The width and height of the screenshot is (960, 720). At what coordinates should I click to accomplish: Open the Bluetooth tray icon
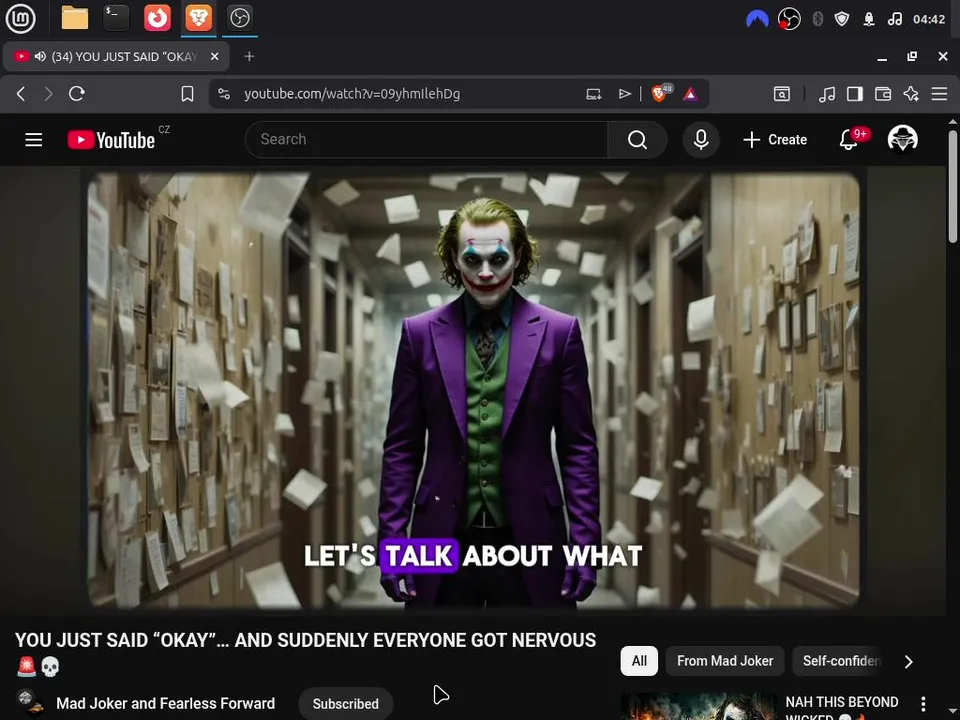[x=817, y=19]
